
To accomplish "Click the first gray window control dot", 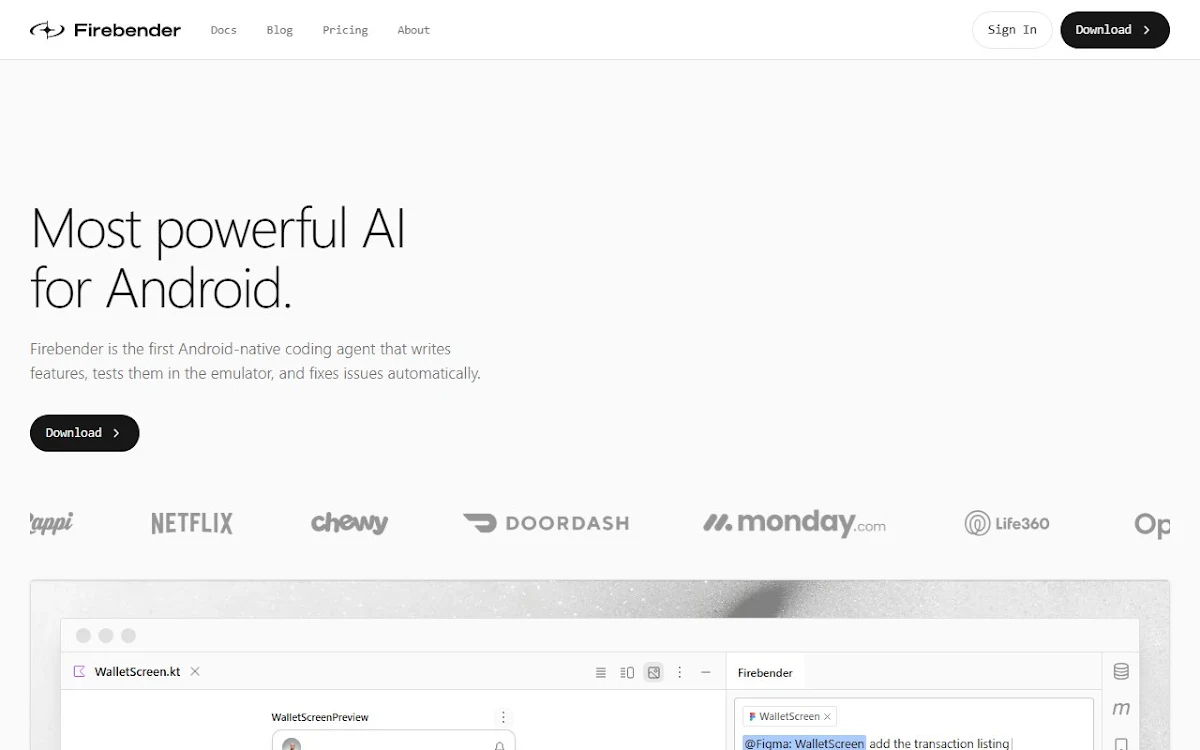I will click(83, 636).
